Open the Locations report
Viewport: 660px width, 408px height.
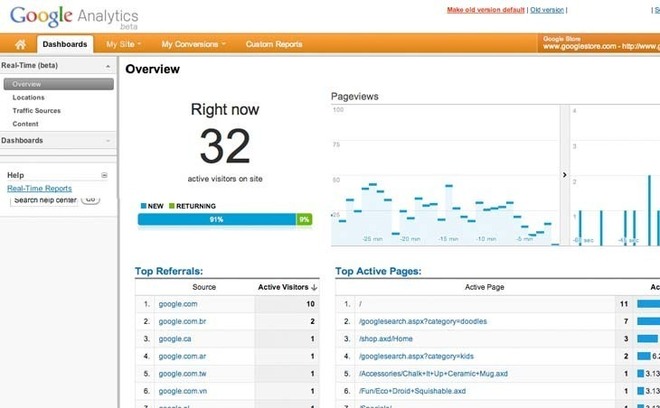pos(28,97)
